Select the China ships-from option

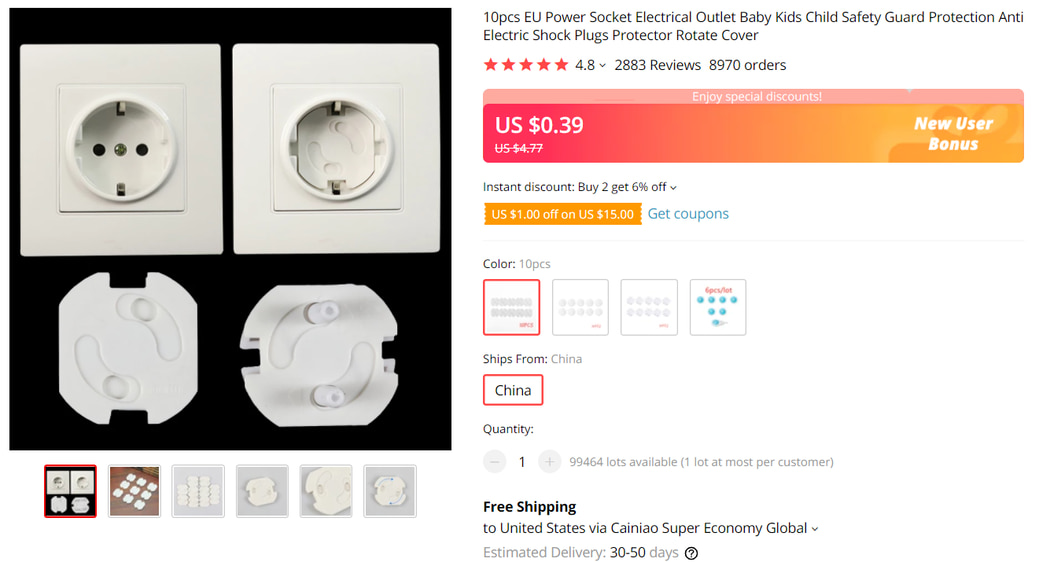(513, 390)
